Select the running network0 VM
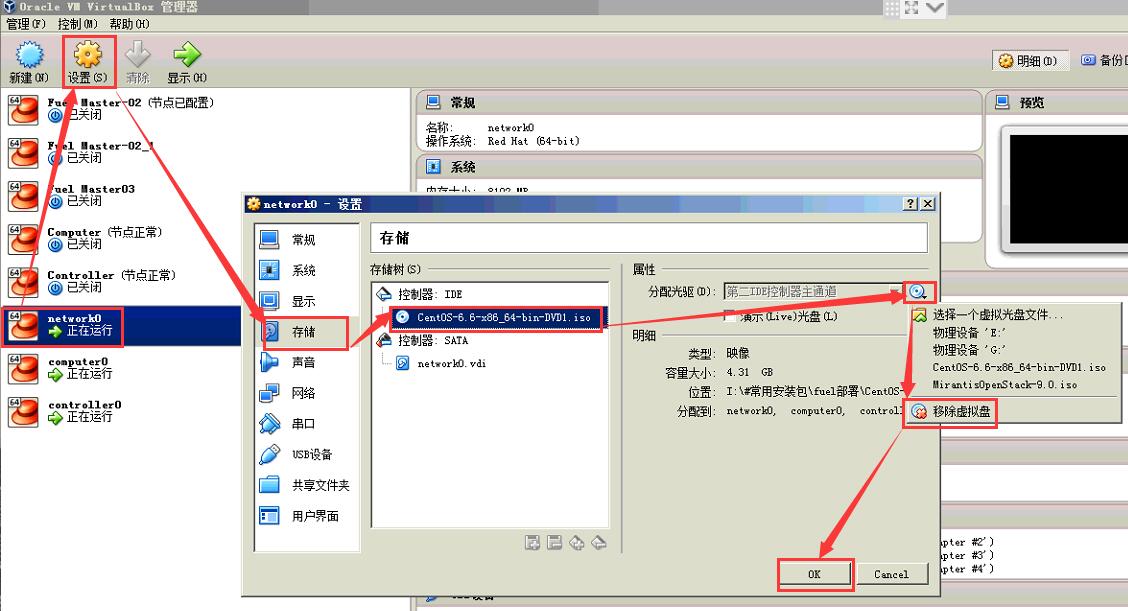 pos(121,325)
